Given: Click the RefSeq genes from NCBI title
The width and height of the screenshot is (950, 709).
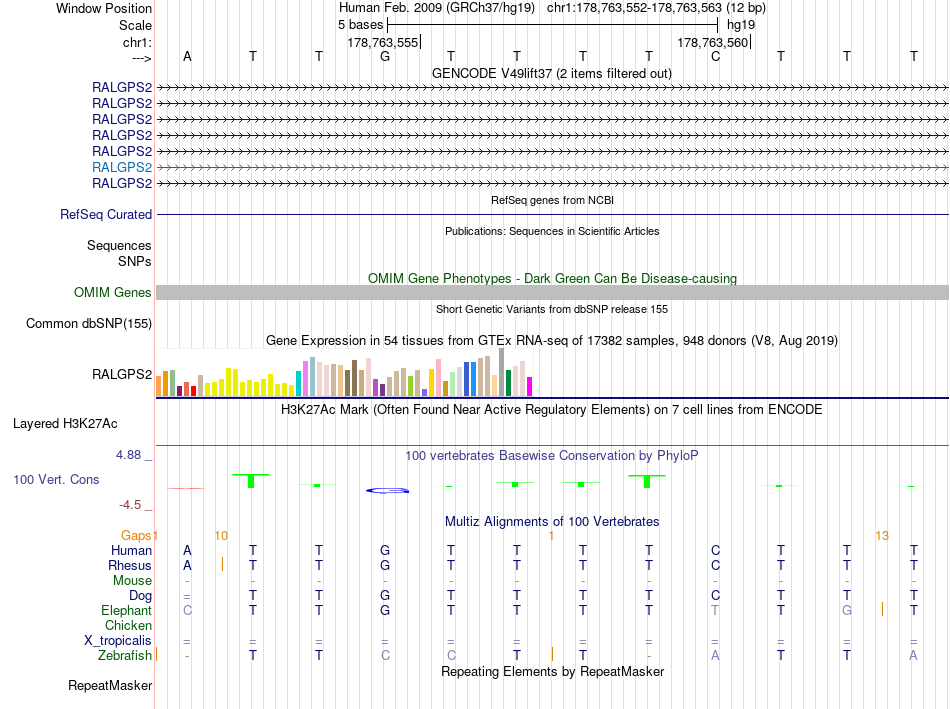Looking at the screenshot, I should [x=552, y=200].
